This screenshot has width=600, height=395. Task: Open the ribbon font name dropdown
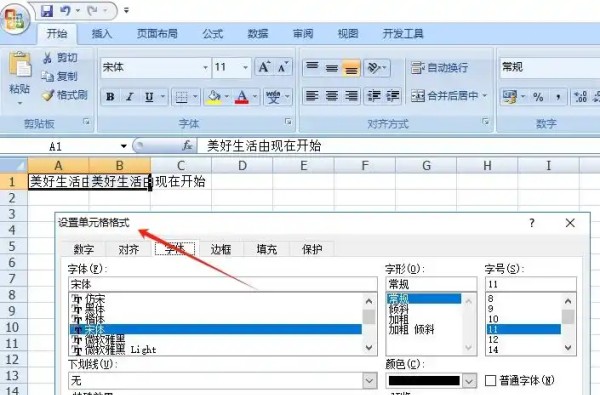[x=205, y=67]
